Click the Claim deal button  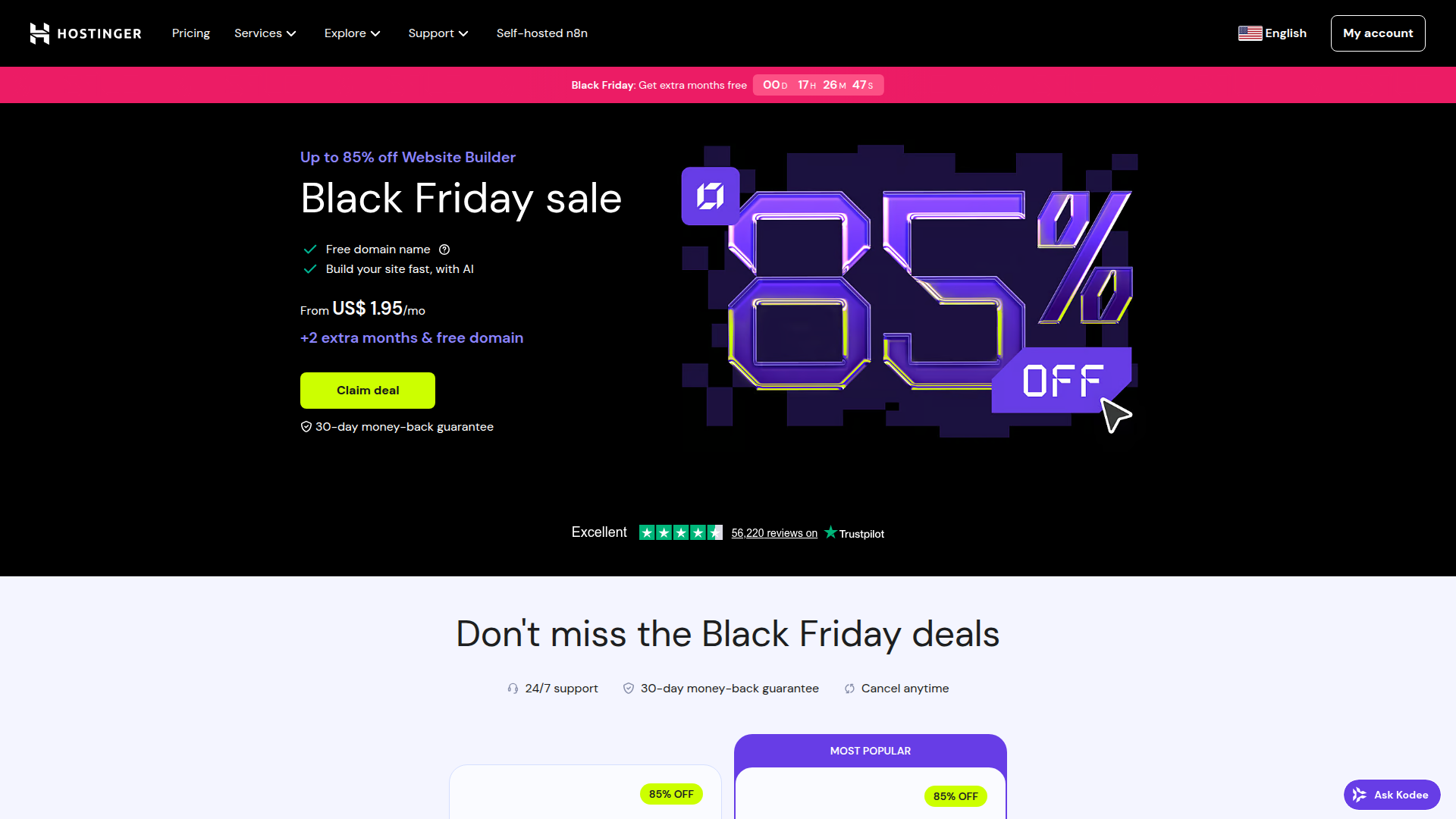click(368, 391)
